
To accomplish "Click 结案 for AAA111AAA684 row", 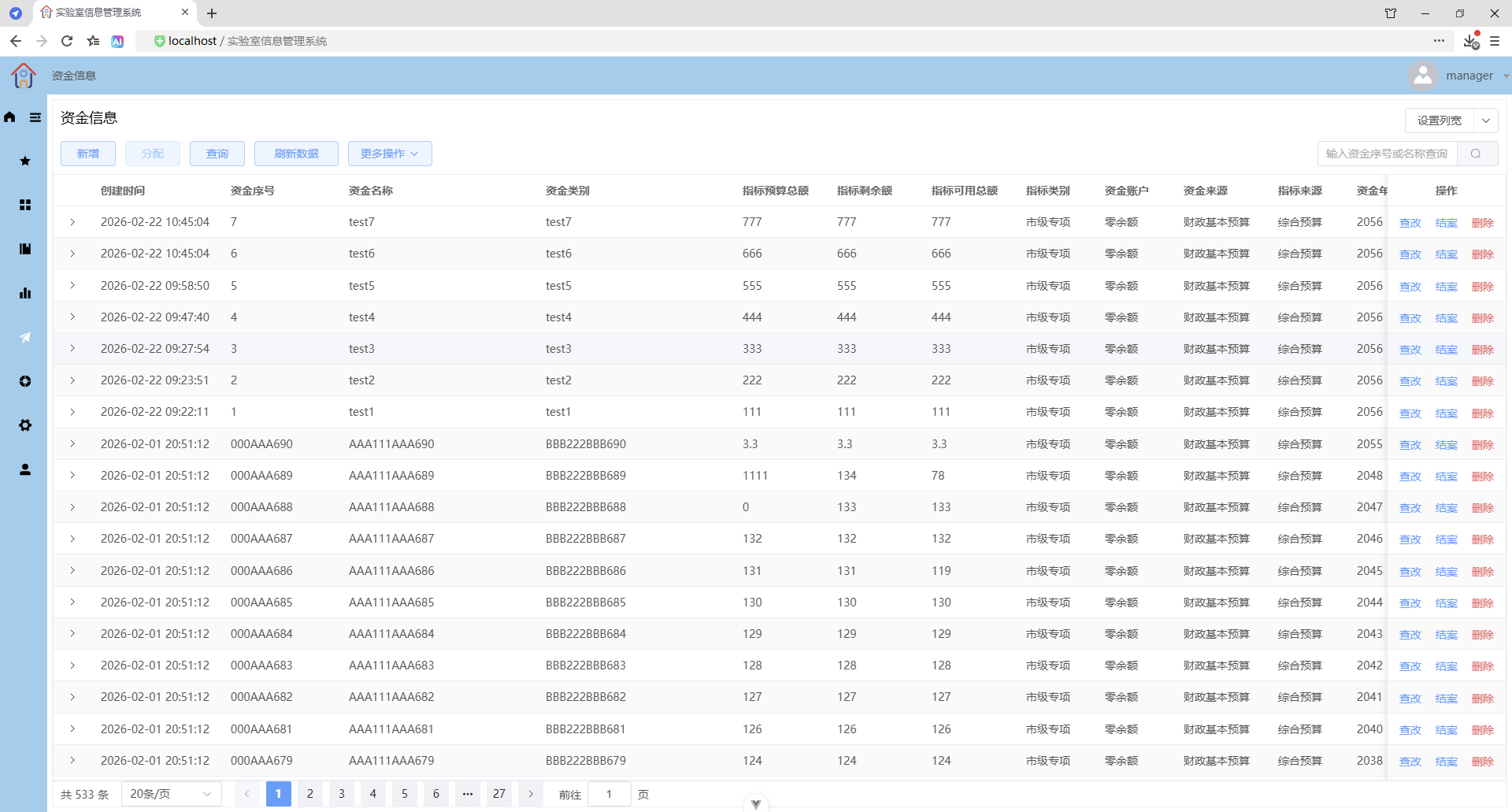I will [1446, 635].
